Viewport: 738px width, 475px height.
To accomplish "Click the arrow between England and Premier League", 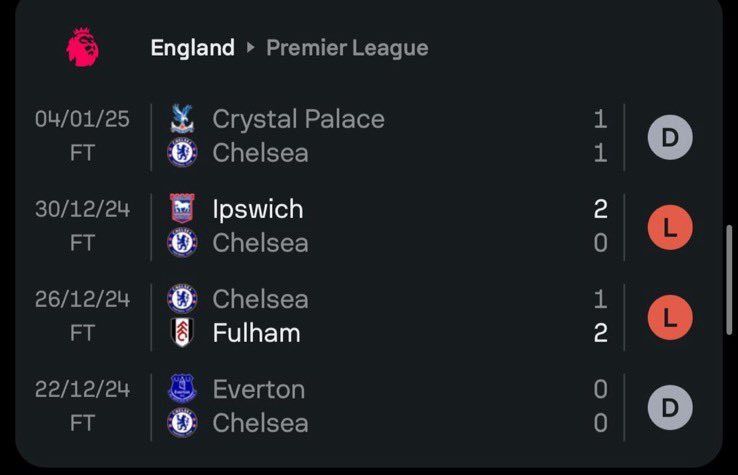I will click(x=250, y=48).
